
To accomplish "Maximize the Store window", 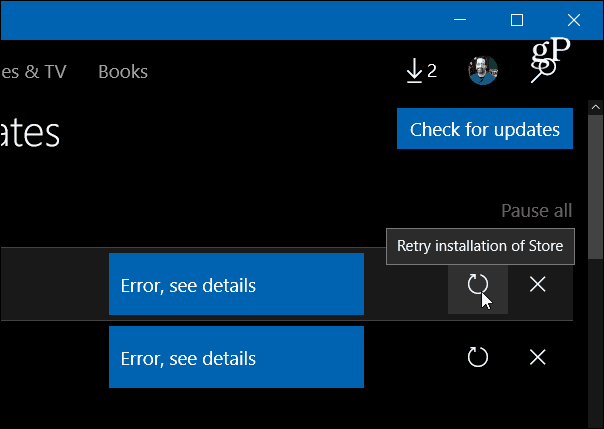I will [517, 20].
